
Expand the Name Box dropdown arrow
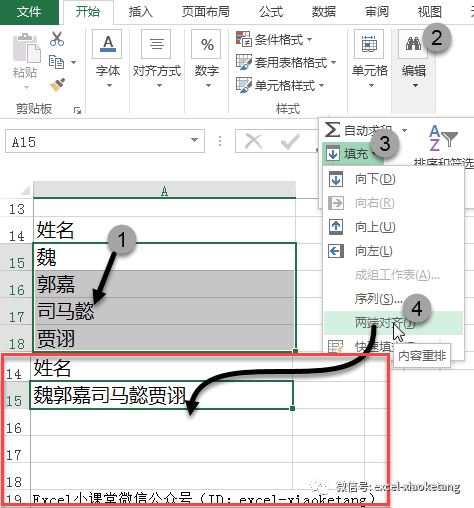pos(194,140)
